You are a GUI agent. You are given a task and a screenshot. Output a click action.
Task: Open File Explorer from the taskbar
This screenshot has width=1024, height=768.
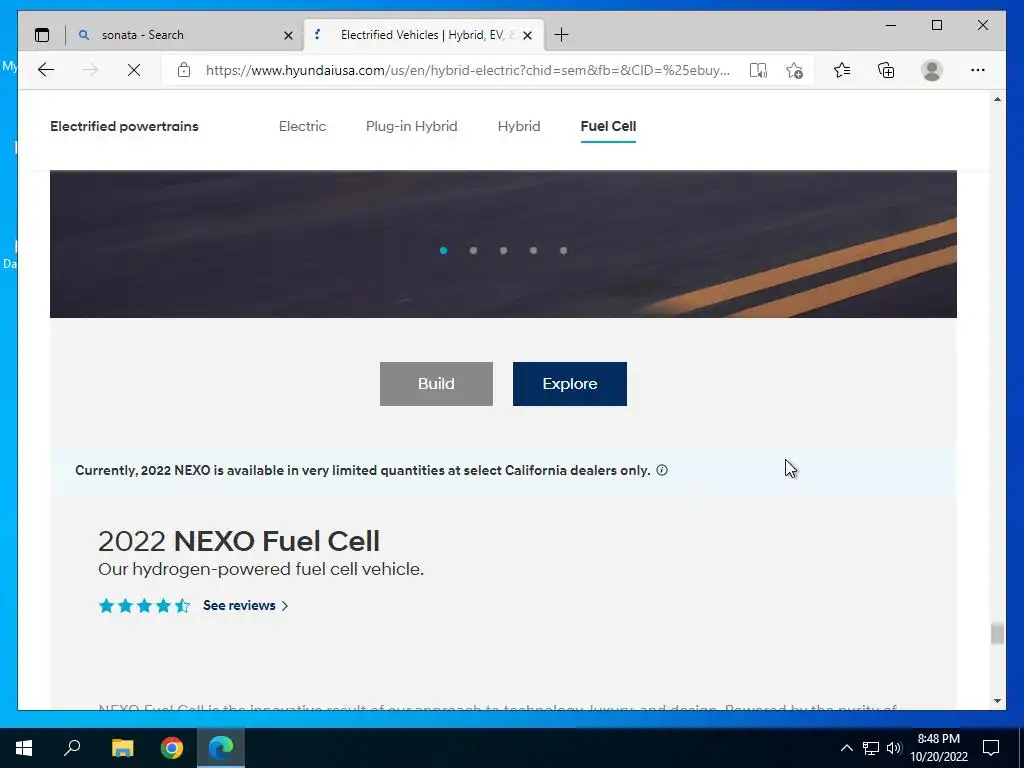pyautogui.click(x=122, y=748)
